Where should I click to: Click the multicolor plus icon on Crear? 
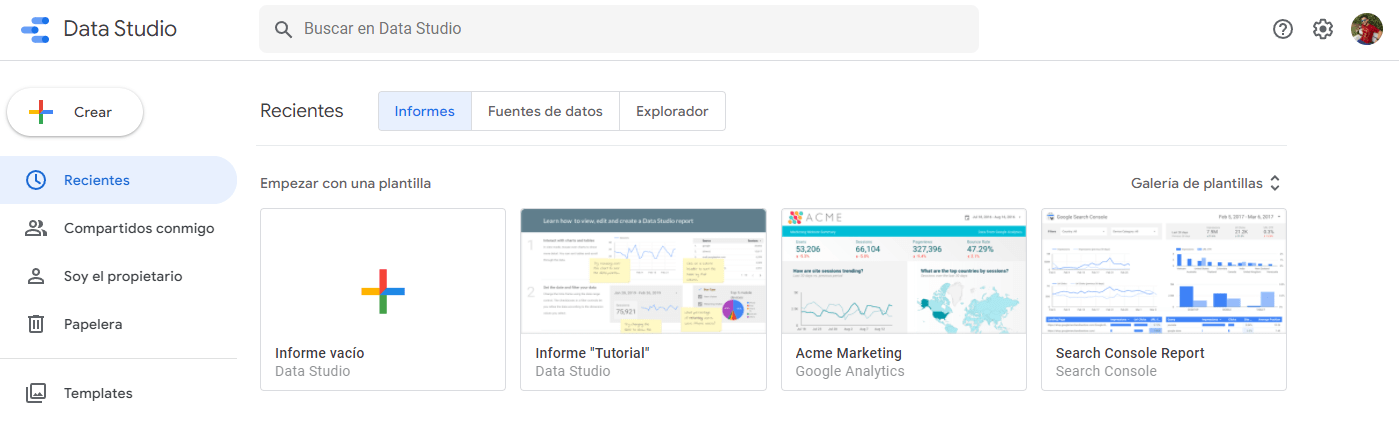pos(41,112)
